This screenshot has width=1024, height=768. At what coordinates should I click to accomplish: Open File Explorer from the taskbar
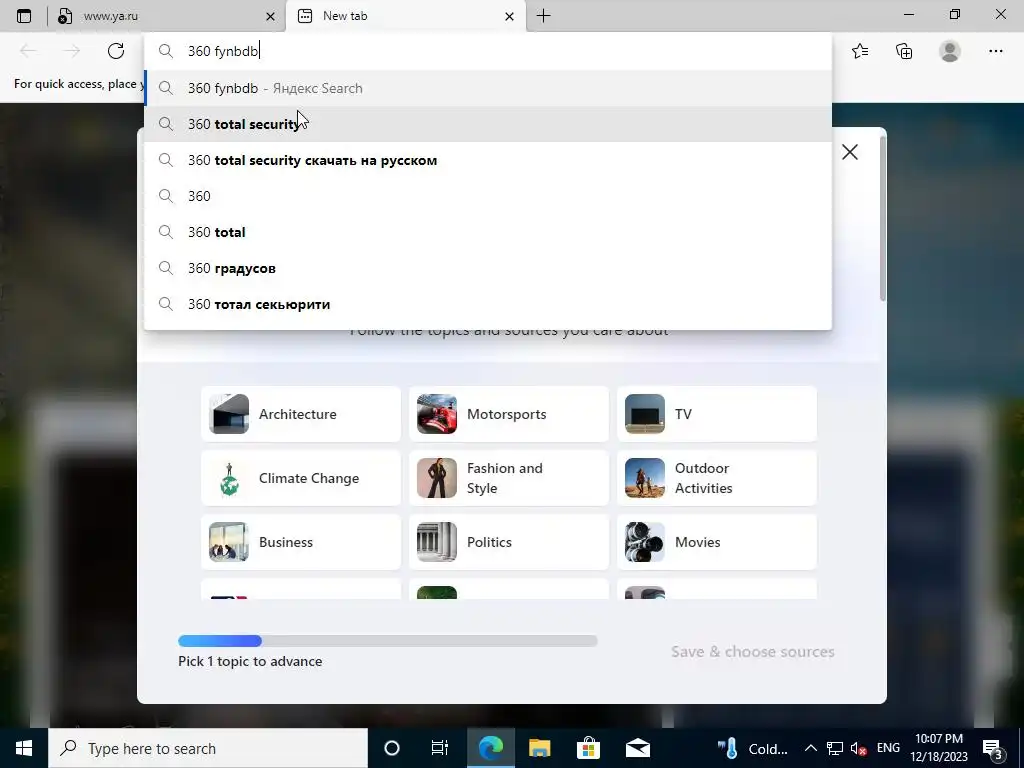pyautogui.click(x=539, y=748)
